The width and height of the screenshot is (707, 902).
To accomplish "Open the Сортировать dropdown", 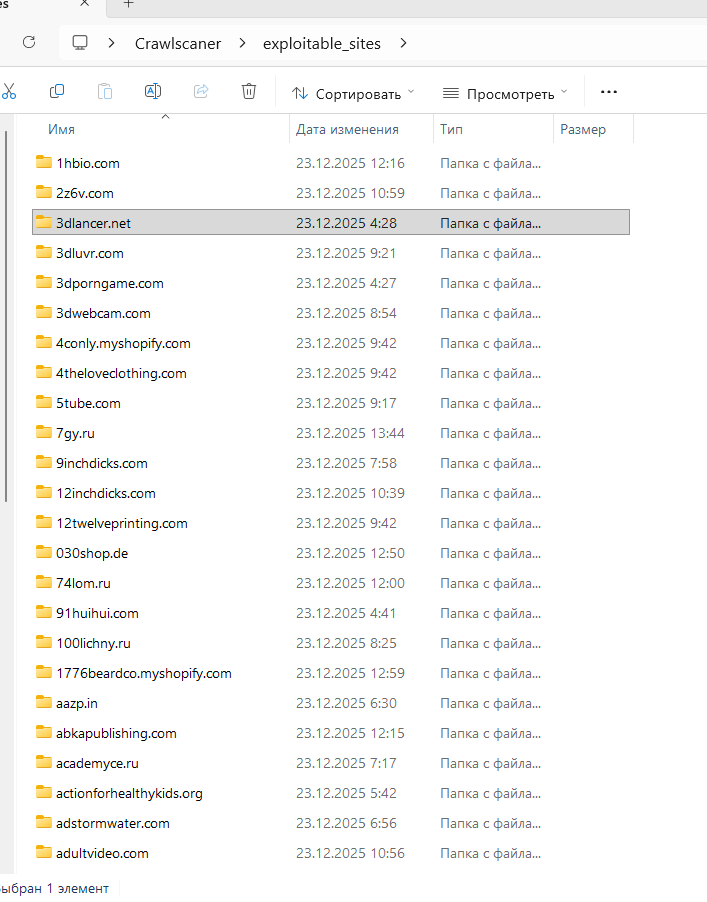I will coord(353,93).
